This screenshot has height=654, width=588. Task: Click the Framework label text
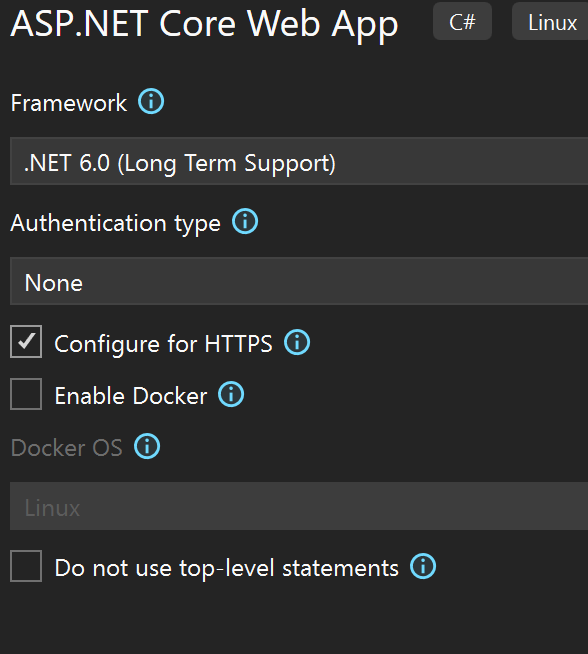(69, 103)
